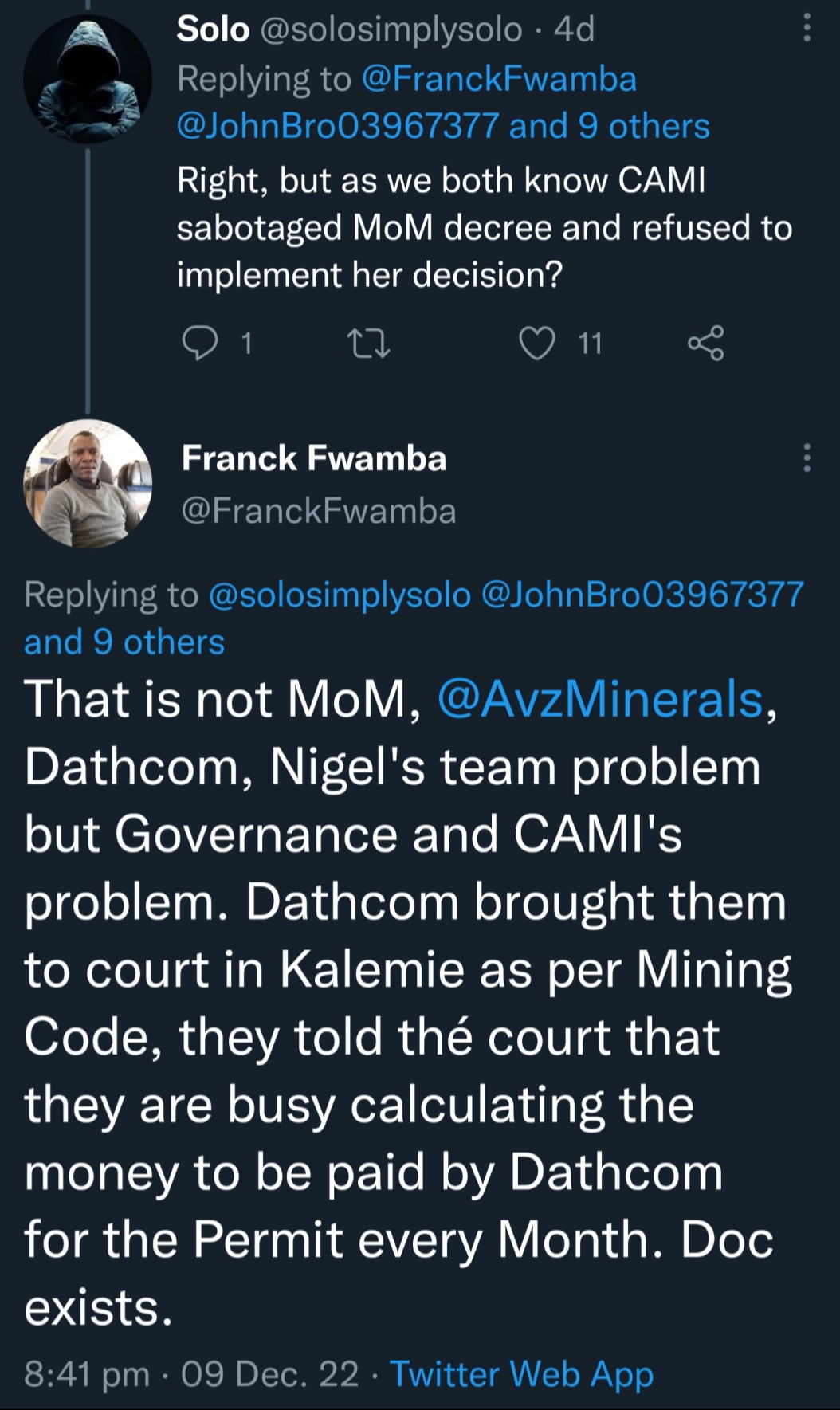Open more options on Solo's tweet
Viewport: 840px width, 1410px height.
point(807,29)
